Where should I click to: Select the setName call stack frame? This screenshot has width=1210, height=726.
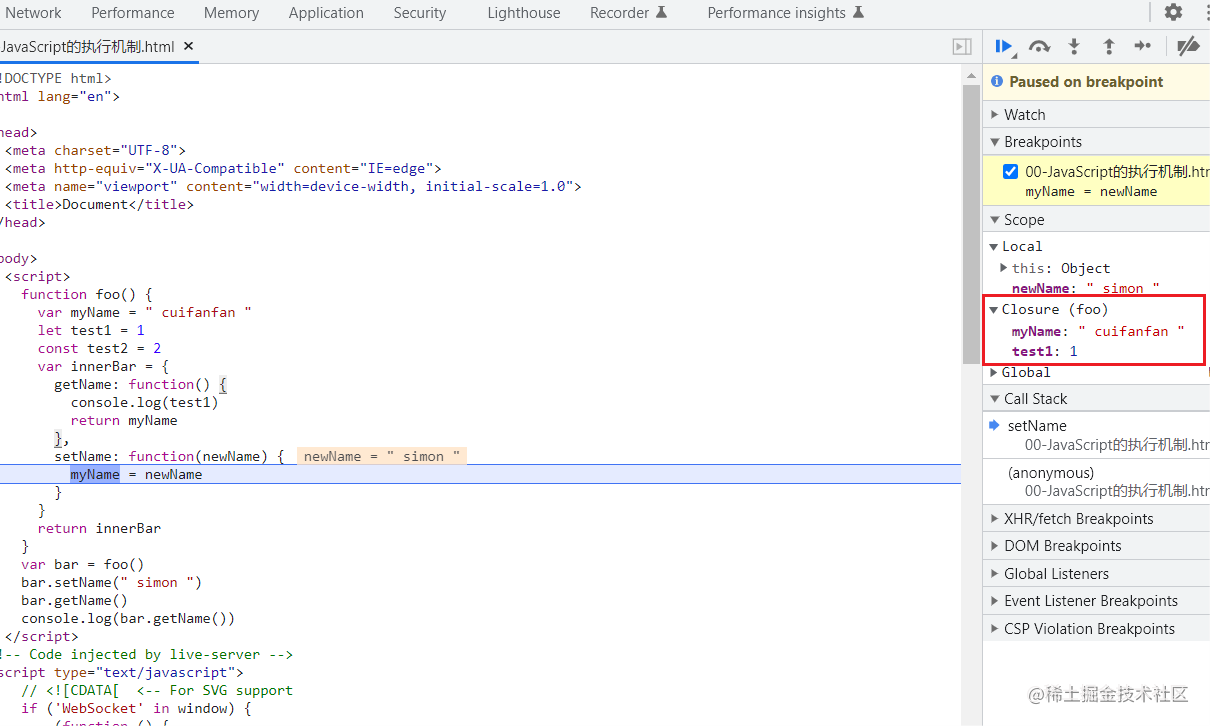(x=1037, y=426)
